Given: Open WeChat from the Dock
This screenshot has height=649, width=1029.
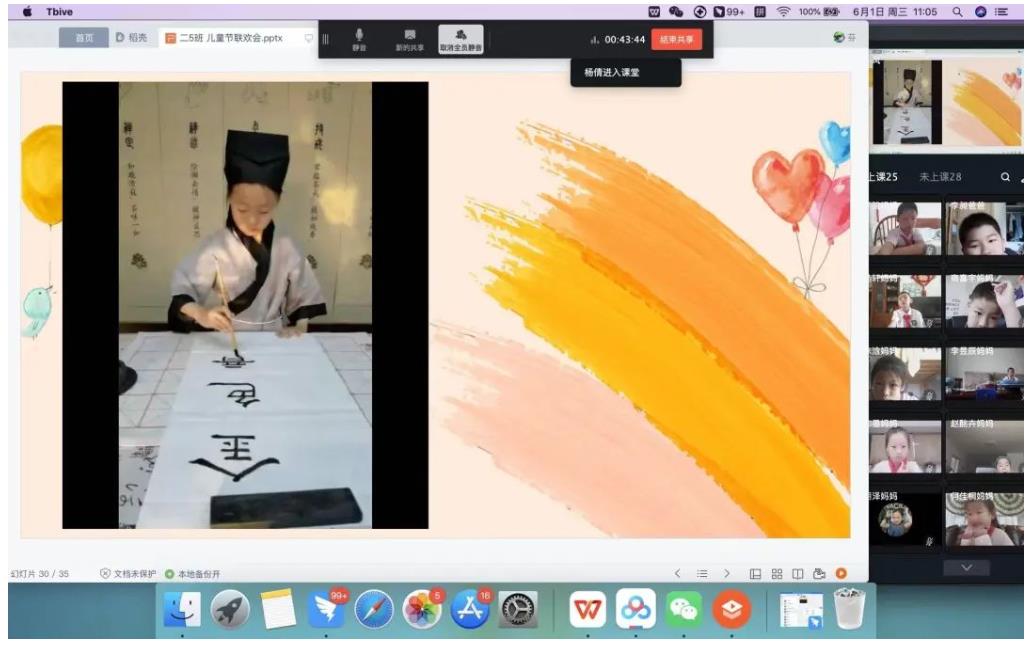Looking at the screenshot, I should [x=684, y=608].
